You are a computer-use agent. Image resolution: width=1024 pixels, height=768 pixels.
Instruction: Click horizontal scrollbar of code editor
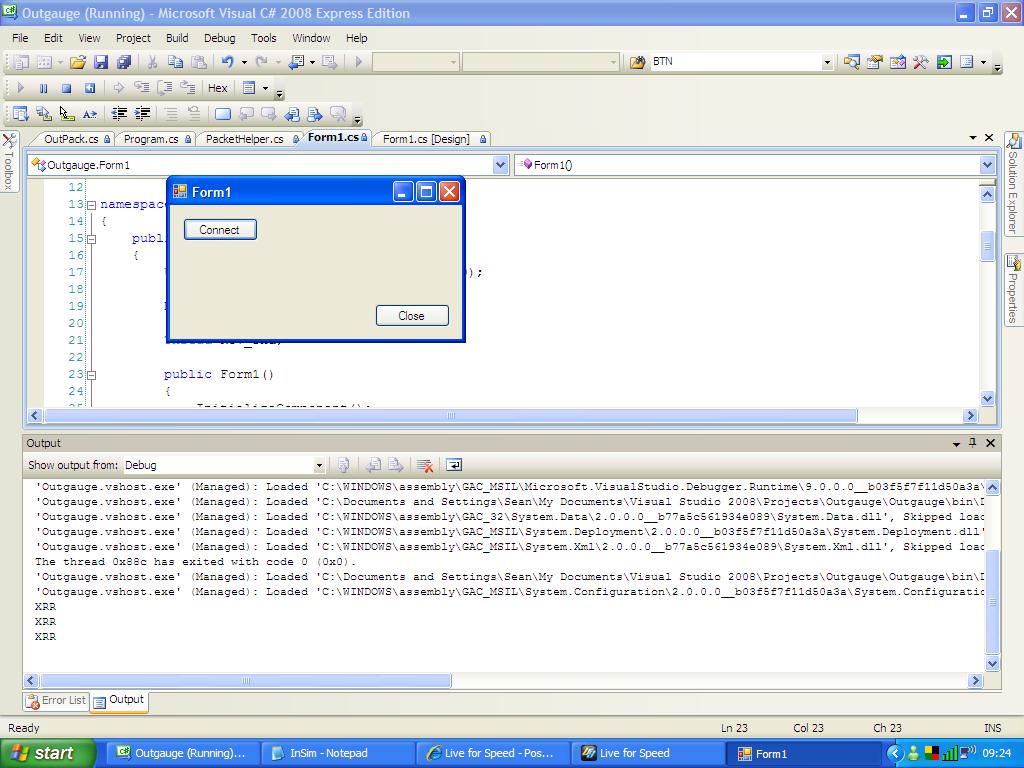(450, 415)
